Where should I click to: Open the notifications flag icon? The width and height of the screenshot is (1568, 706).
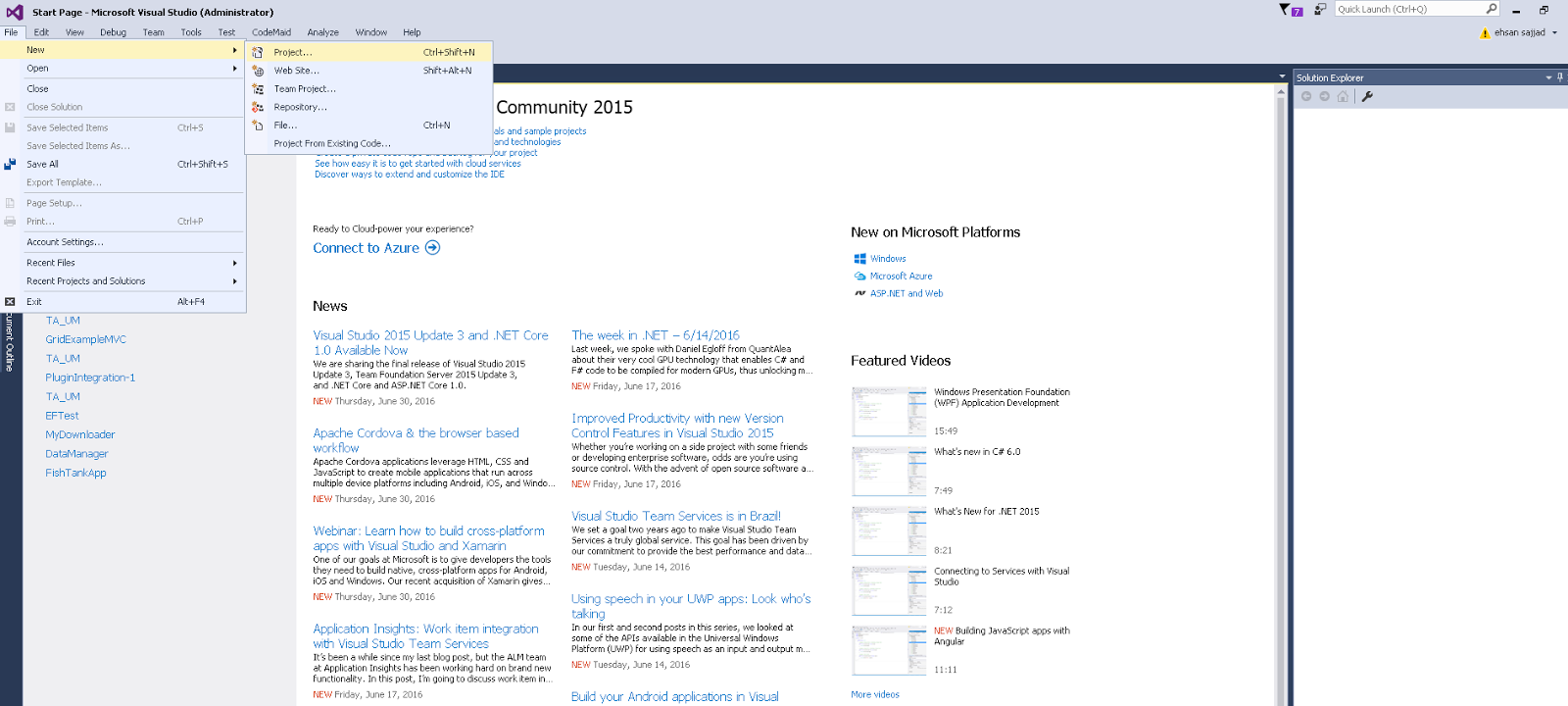click(x=1285, y=10)
